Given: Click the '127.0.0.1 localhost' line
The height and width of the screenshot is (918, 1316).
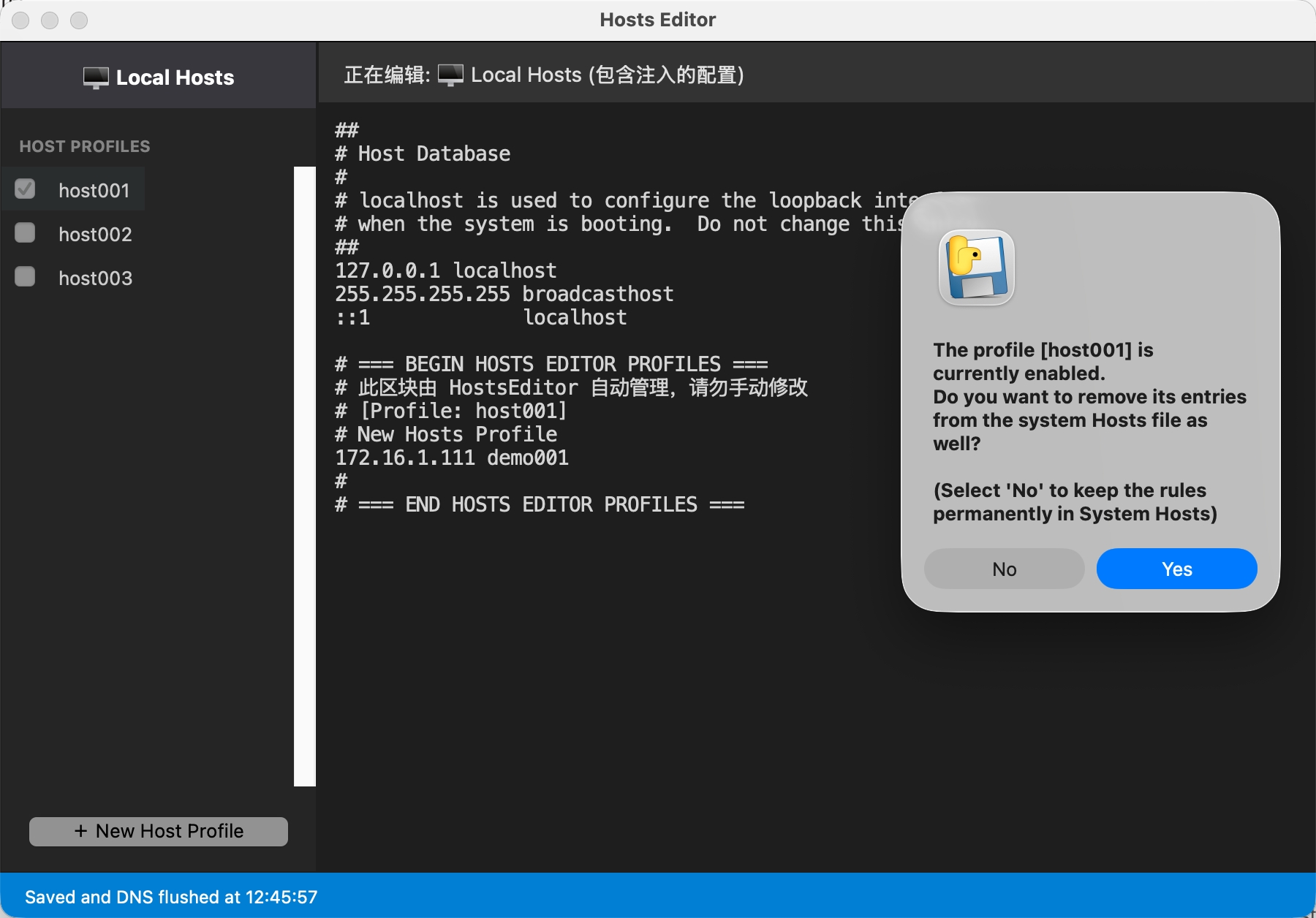Looking at the screenshot, I should point(446,270).
